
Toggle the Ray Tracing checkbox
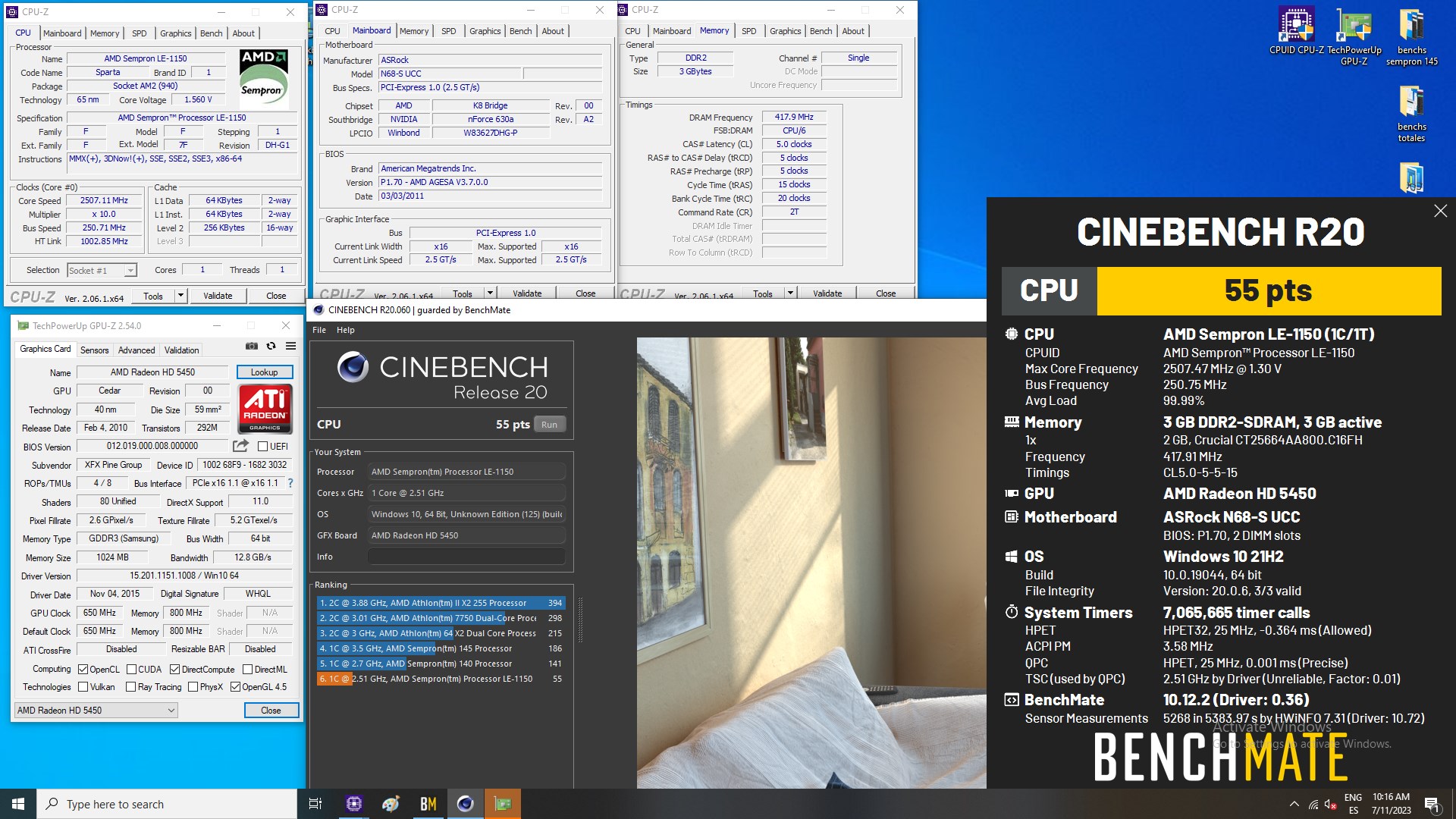(131, 687)
